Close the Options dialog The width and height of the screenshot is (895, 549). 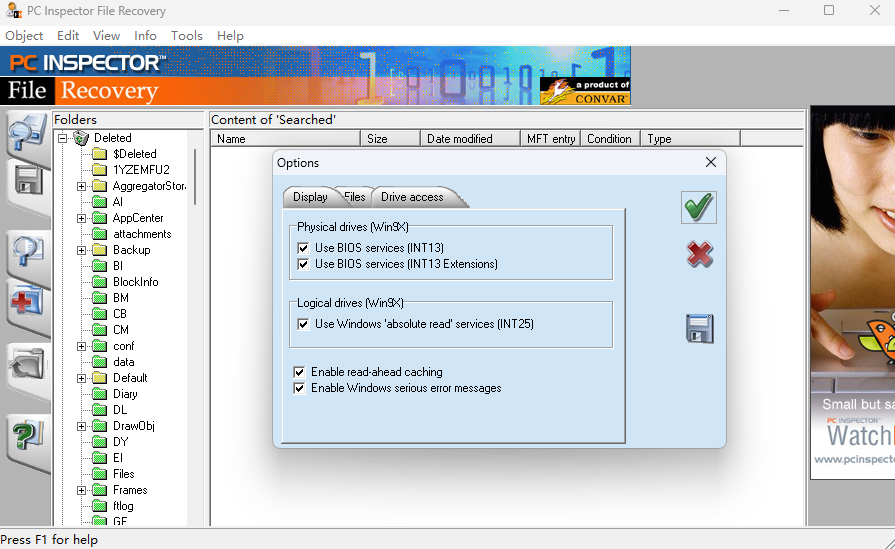(711, 162)
